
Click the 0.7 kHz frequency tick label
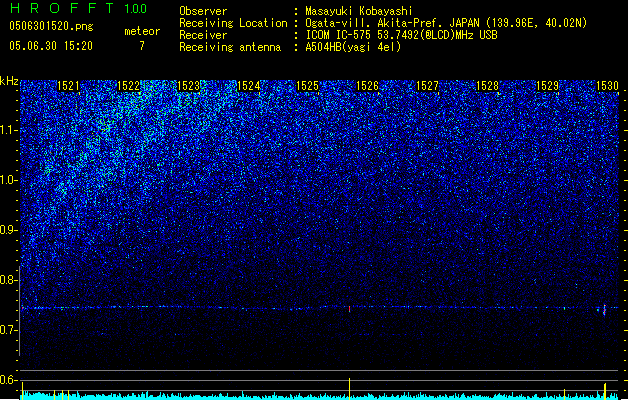[8, 330]
